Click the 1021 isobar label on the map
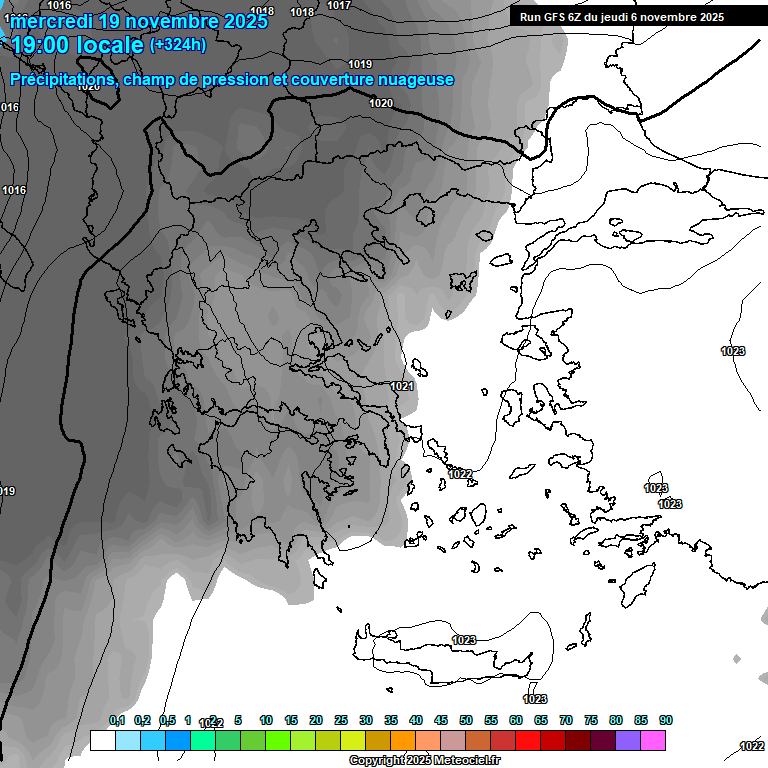 click(x=402, y=386)
